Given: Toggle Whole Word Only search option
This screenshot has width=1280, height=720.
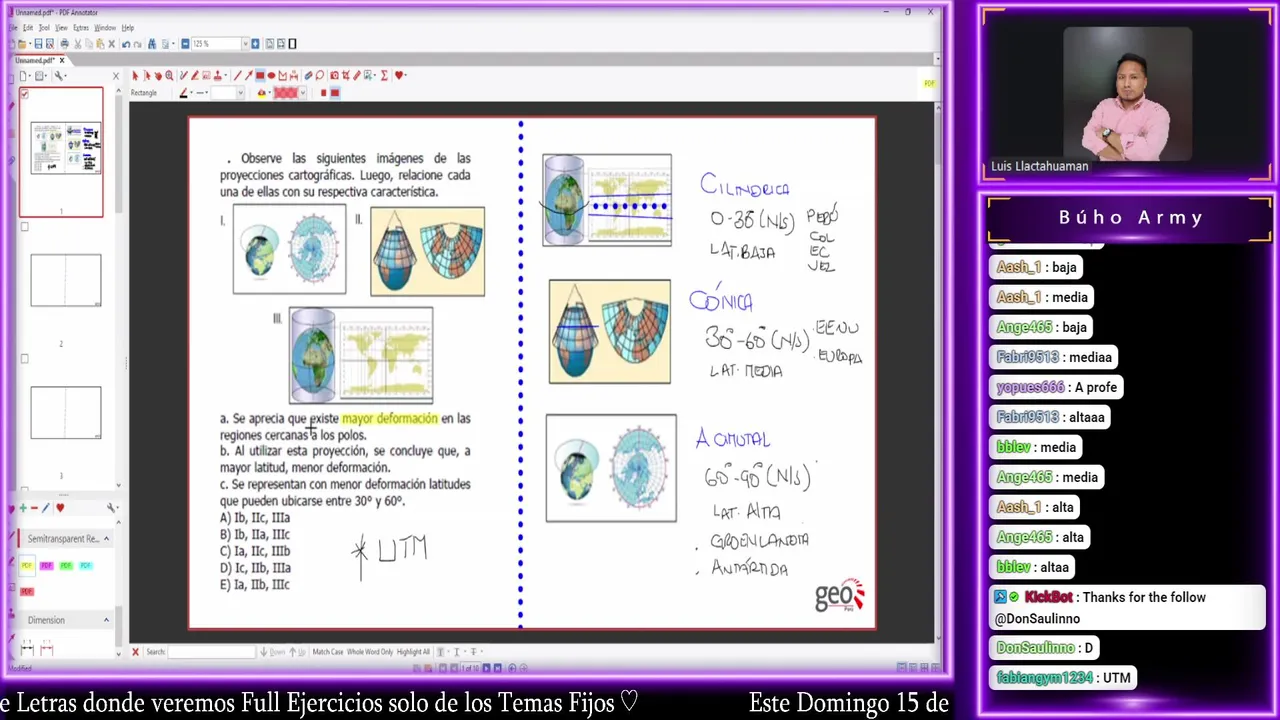Looking at the screenshot, I should (x=370, y=652).
